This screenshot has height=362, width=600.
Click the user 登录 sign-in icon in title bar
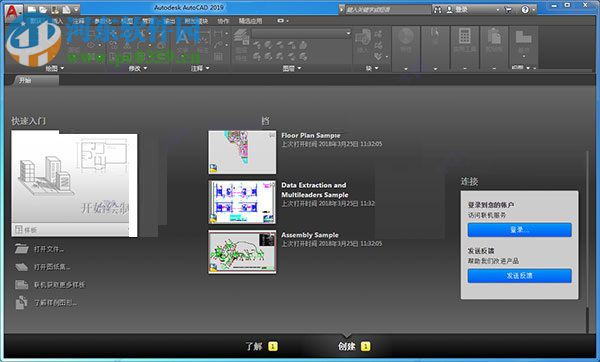tap(458, 10)
